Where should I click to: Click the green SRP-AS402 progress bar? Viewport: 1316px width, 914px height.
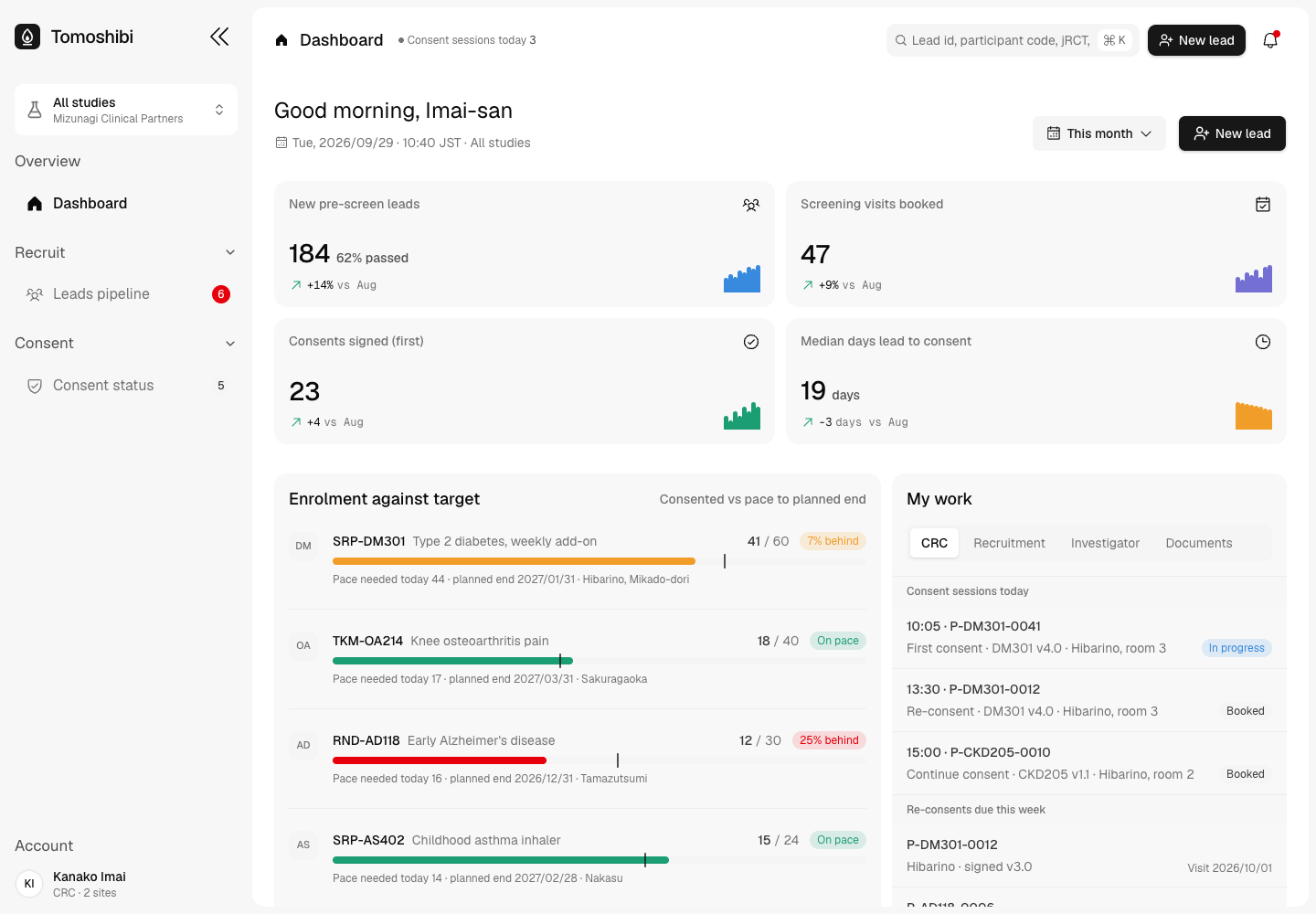(501, 860)
